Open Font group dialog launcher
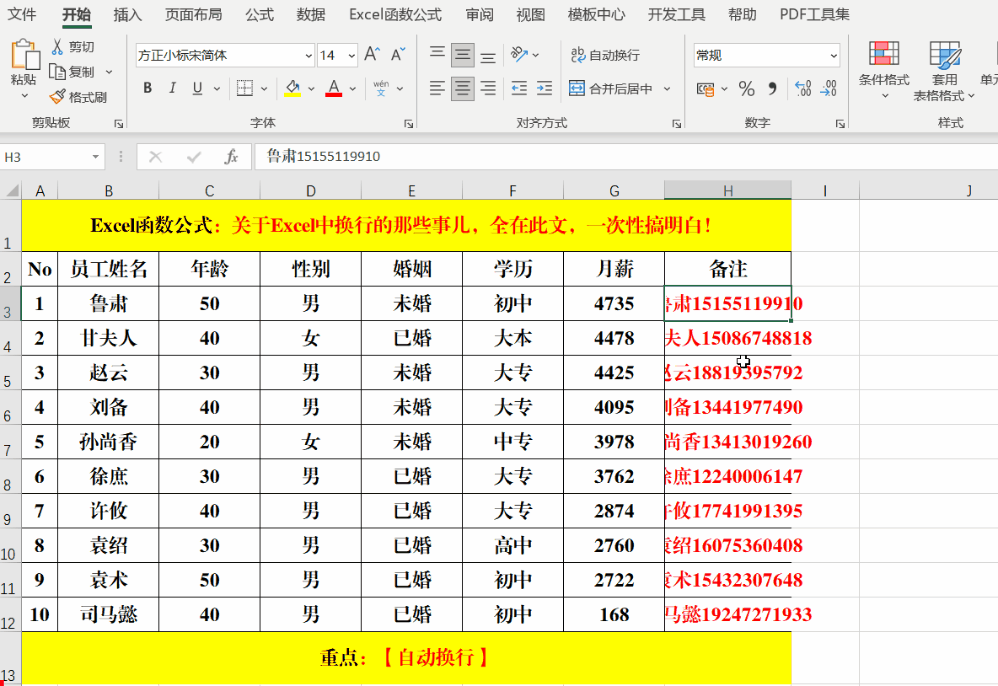Screen dimensions: 998x686 [x=409, y=124]
